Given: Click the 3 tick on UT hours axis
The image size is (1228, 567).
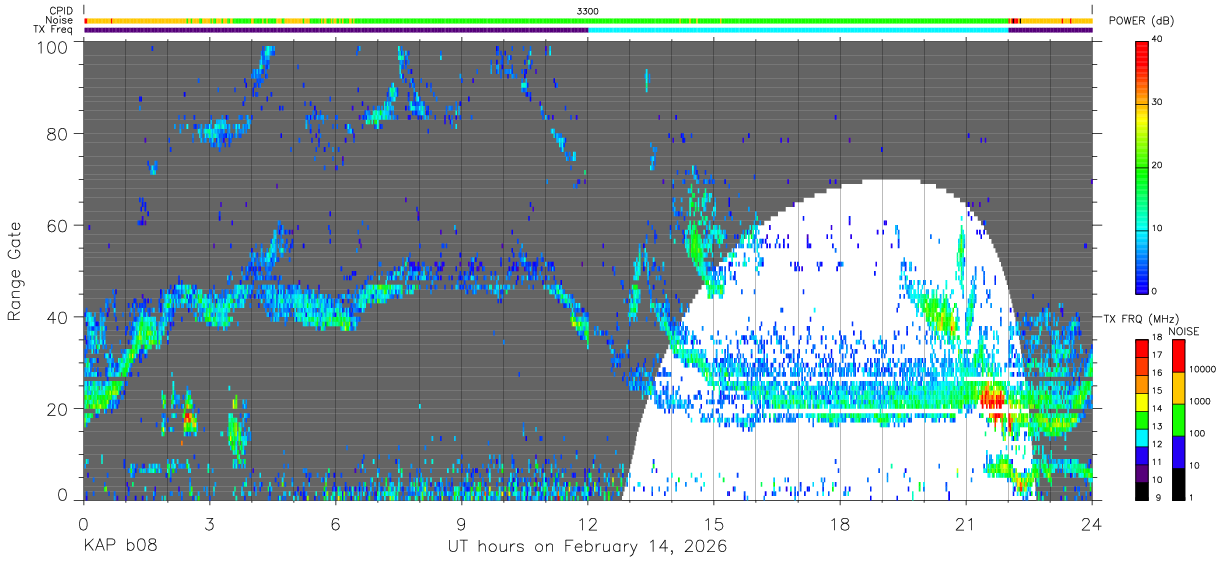Looking at the screenshot, I should point(210,522).
